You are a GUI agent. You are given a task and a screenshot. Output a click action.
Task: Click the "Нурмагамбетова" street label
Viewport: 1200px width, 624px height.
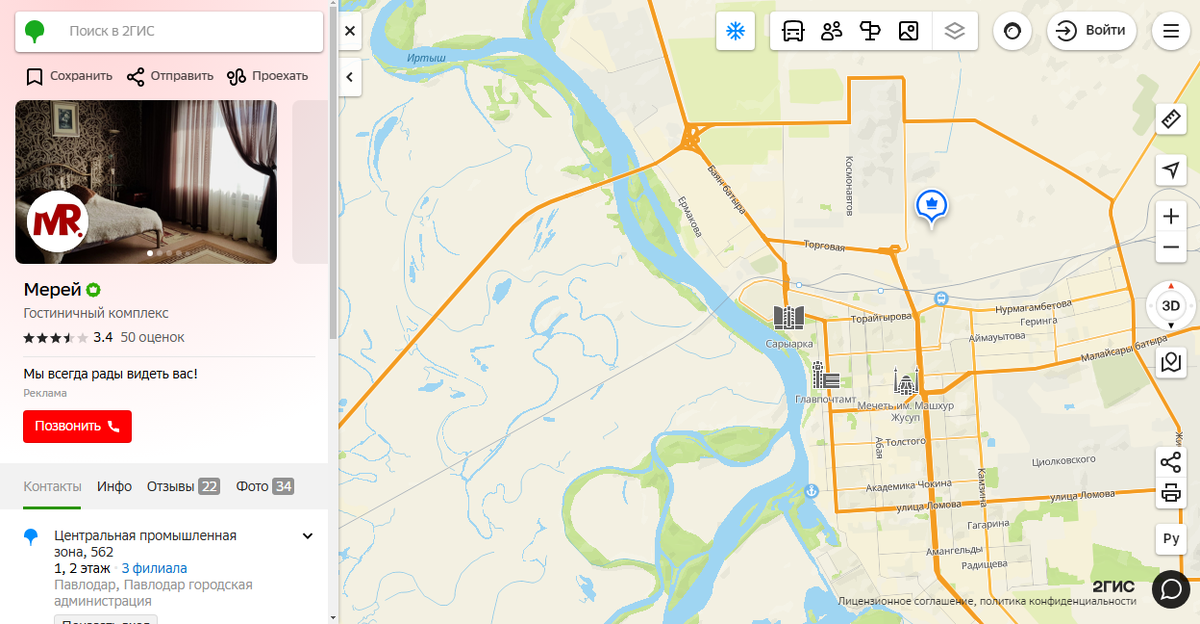(x=1034, y=305)
